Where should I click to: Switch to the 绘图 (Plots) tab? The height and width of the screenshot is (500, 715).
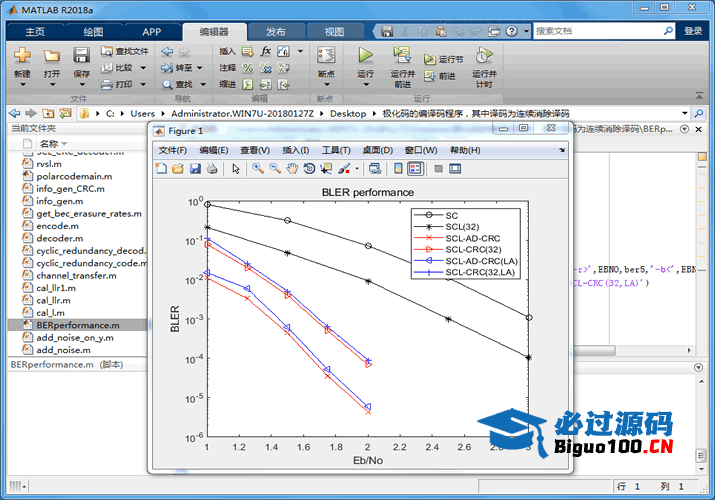(x=93, y=31)
